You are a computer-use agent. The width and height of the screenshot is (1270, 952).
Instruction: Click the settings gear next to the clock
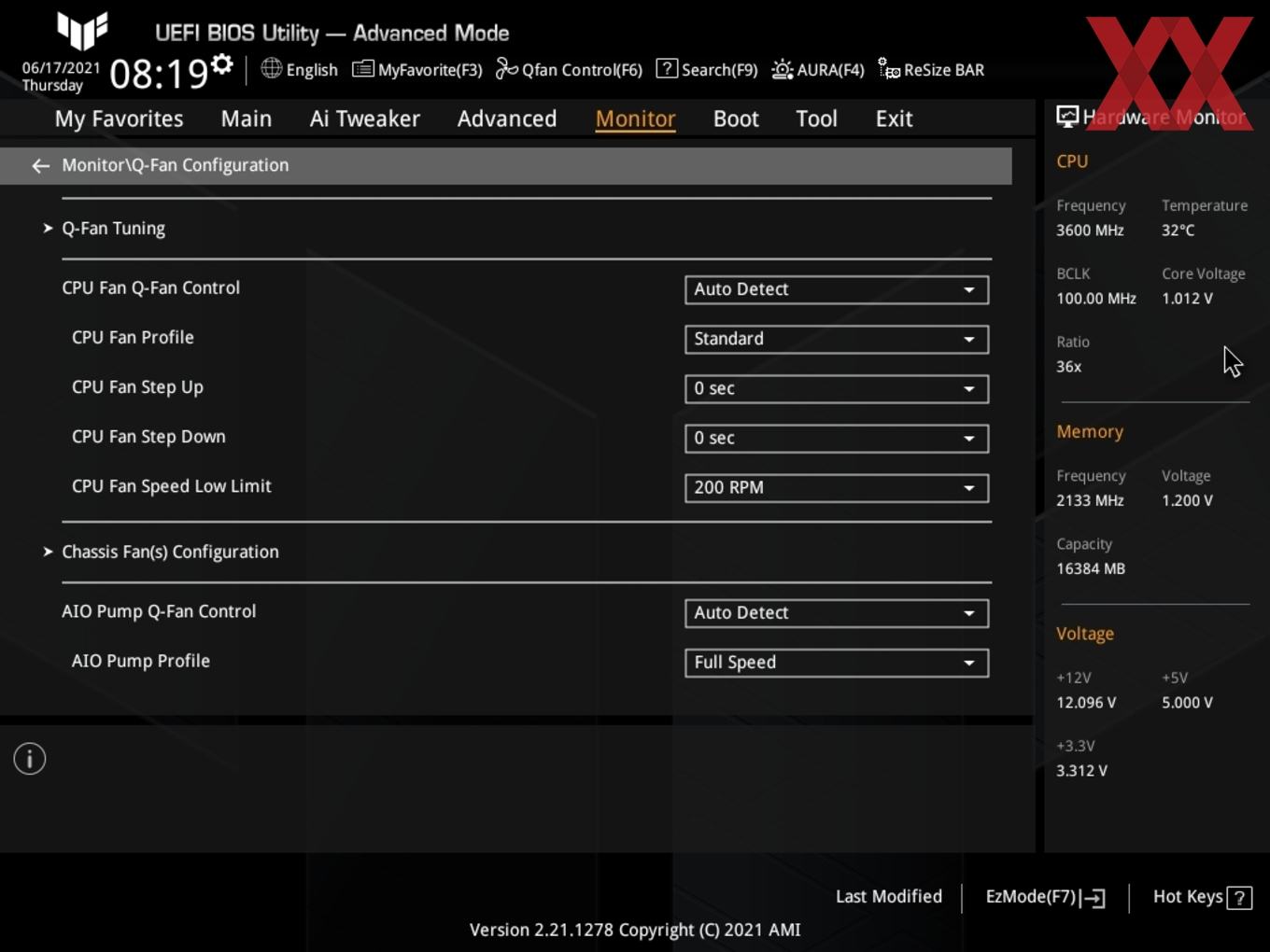point(222,64)
